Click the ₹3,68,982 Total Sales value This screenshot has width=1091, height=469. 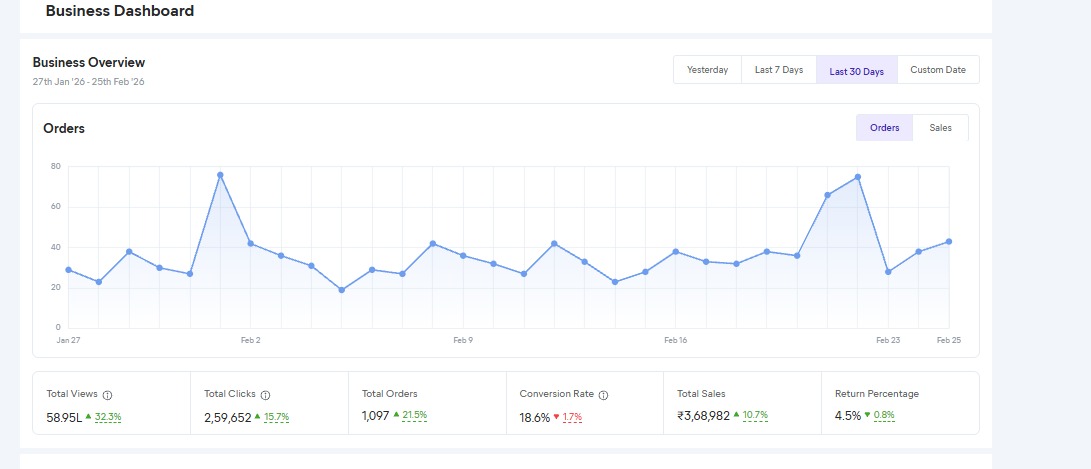tap(703, 416)
